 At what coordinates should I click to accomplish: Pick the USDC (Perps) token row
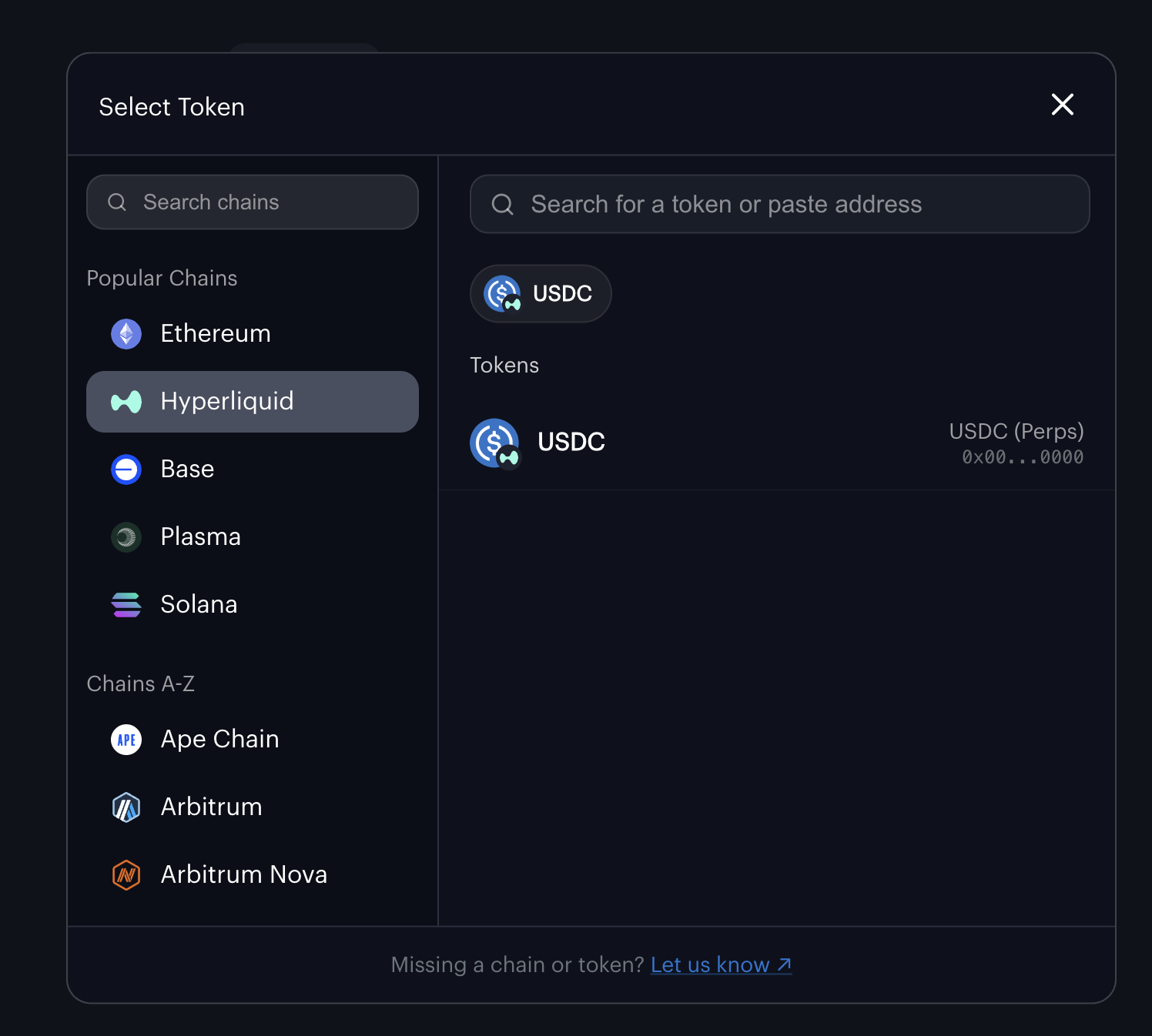pos(776,443)
